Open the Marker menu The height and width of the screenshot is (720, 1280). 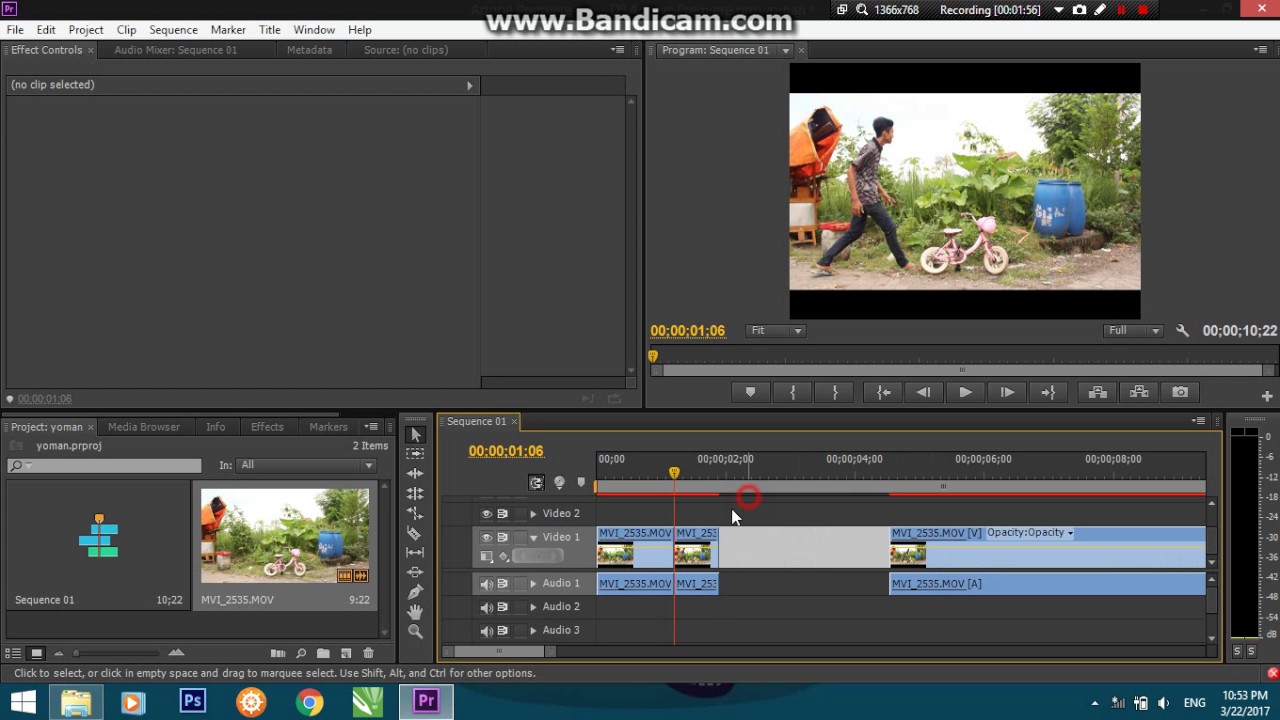point(228,30)
